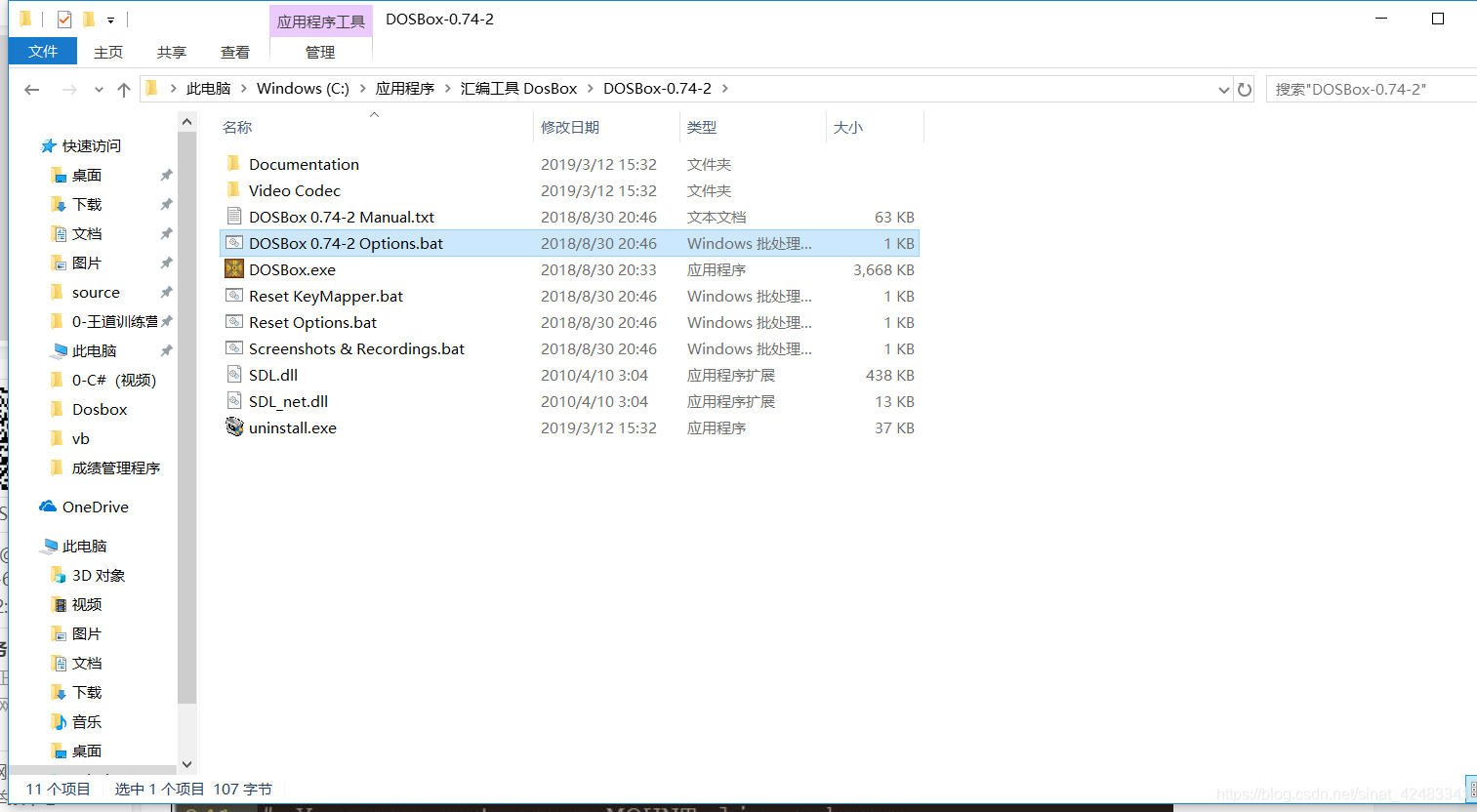Click the Screenshots & Recordings.bat icon
This screenshot has width=1477, height=812.
[x=233, y=348]
